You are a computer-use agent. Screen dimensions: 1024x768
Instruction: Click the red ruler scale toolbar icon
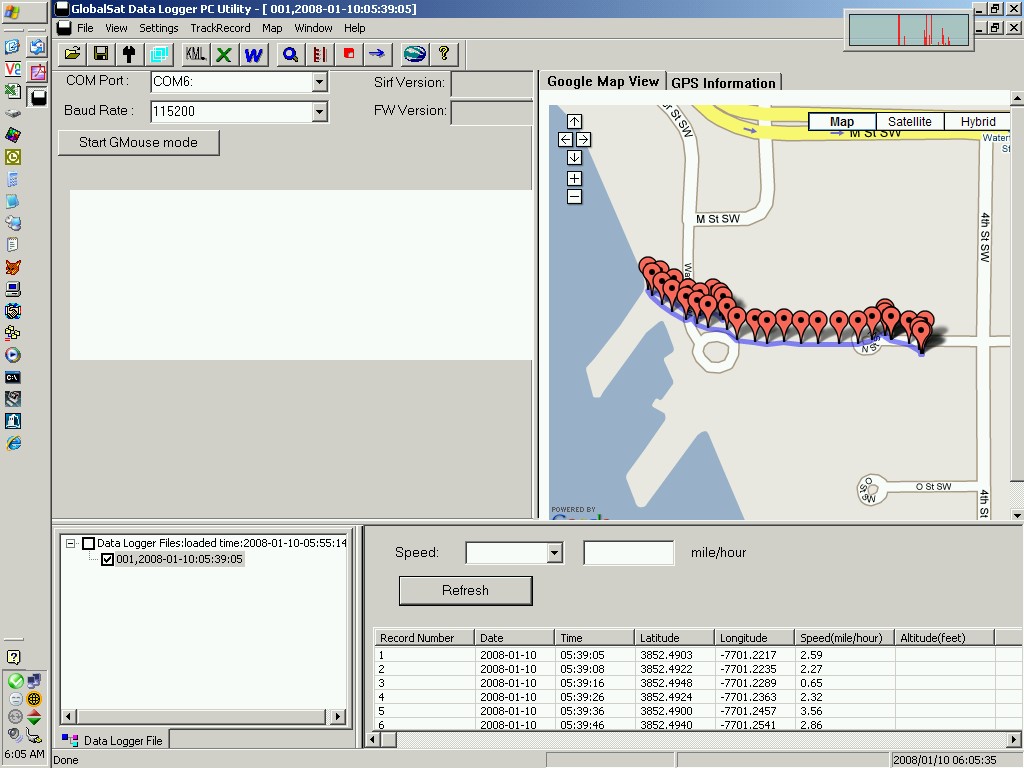319,54
